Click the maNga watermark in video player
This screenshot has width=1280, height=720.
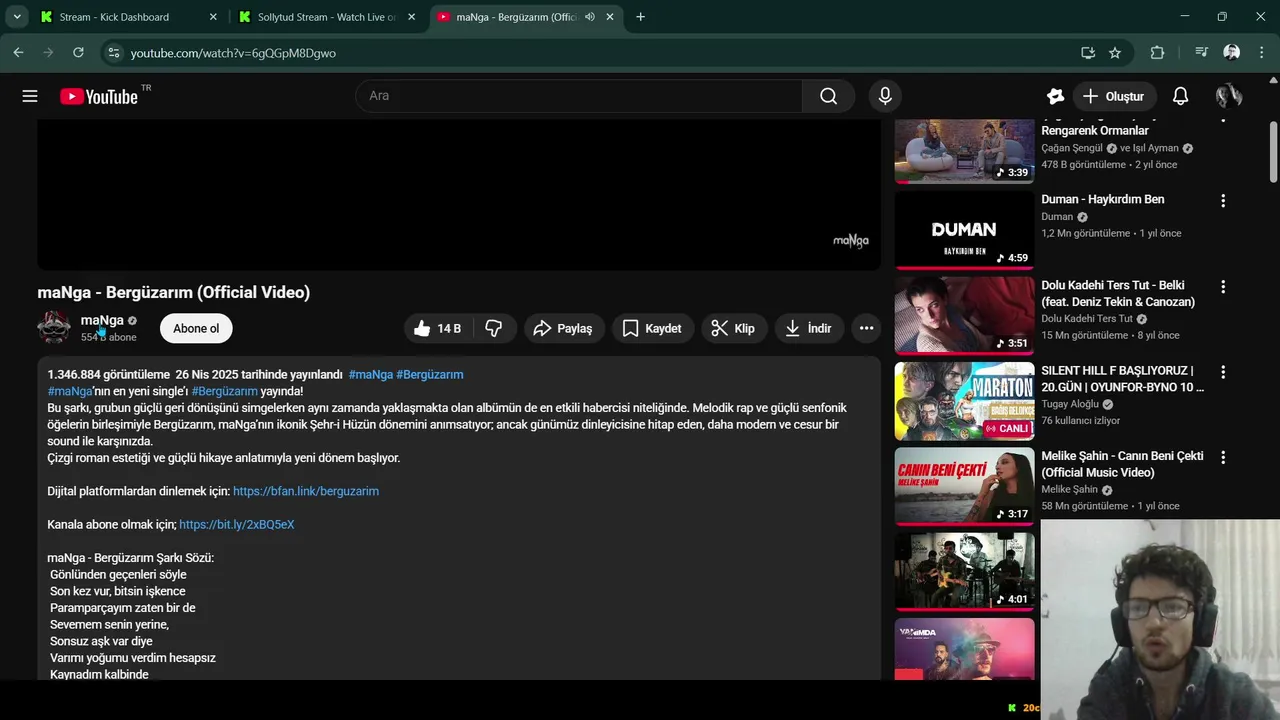click(851, 241)
